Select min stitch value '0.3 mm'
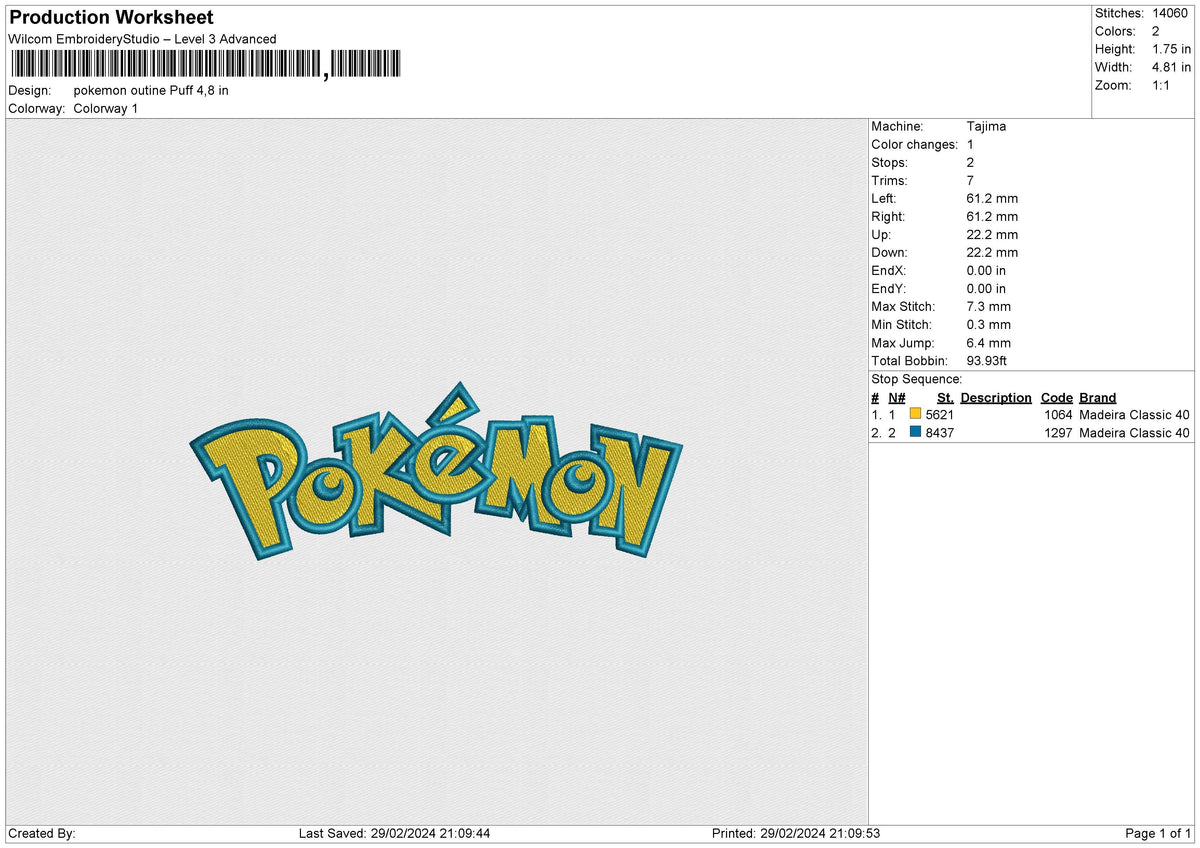The width and height of the screenshot is (1200, 848). (989, 324)
